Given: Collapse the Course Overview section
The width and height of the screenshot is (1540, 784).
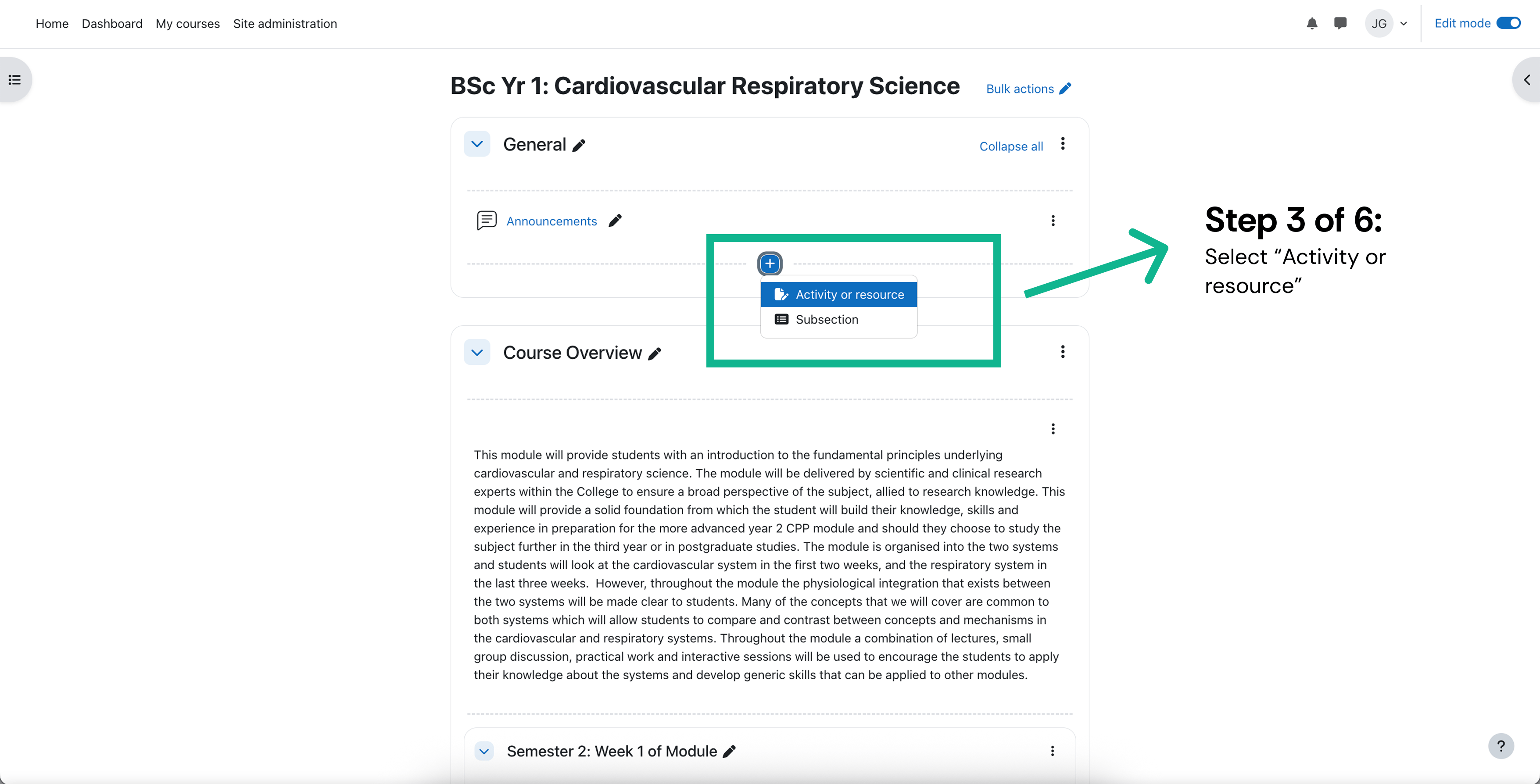Looking at the screenshot, I should tap(476, 352).
